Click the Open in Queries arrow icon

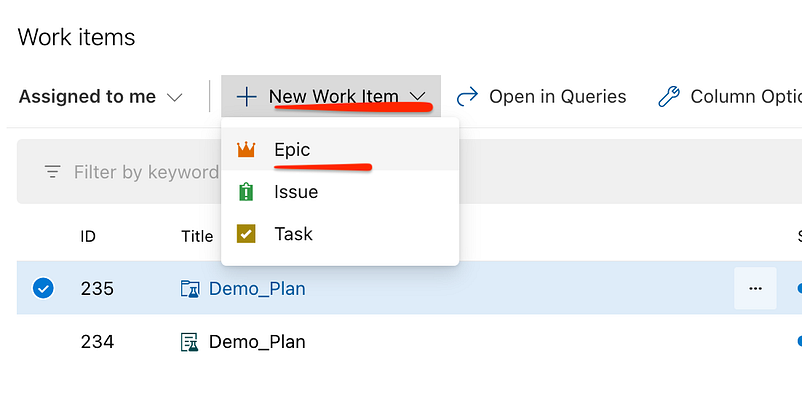coord(467,96)
